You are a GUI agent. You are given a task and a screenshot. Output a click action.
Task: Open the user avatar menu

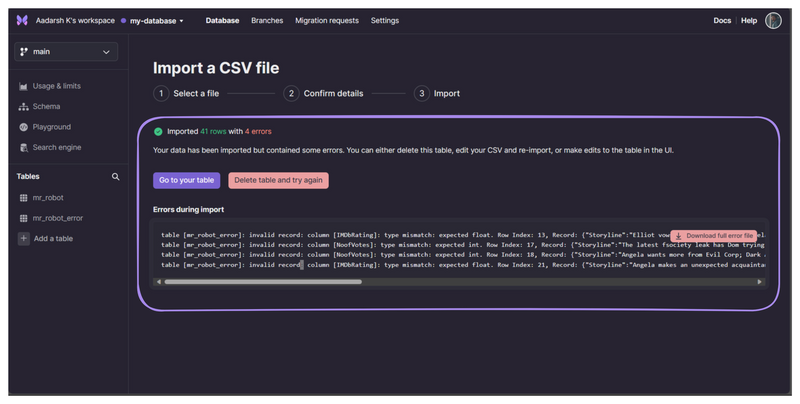773,20
